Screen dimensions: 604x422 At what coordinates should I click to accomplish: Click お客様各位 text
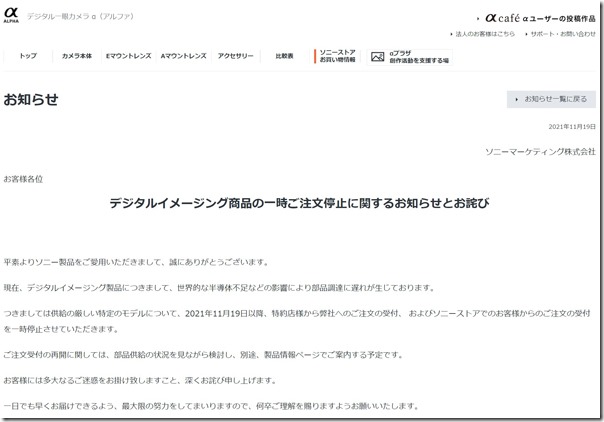[23, 179]
